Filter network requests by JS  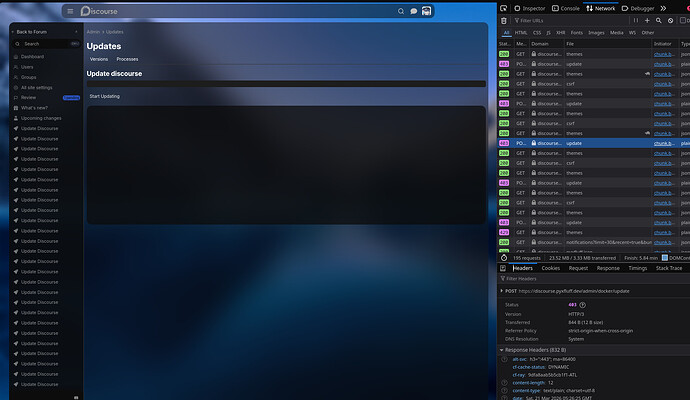pyautogui.click(x=548, y=33)
